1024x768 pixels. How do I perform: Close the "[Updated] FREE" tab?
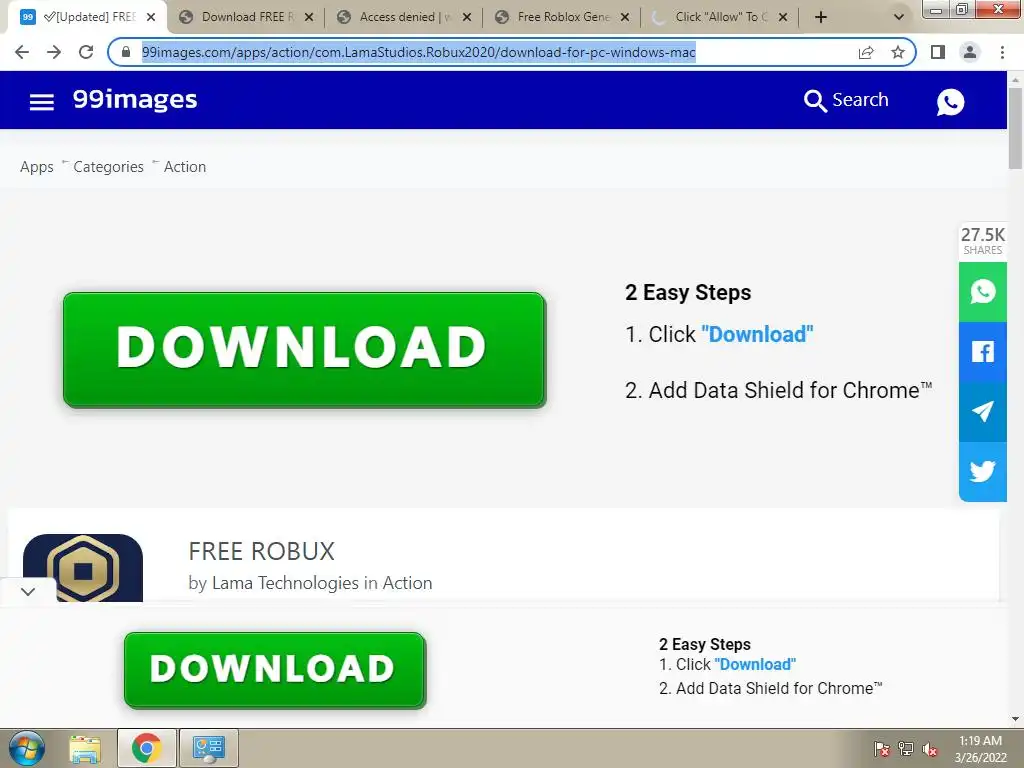[151, 18]
